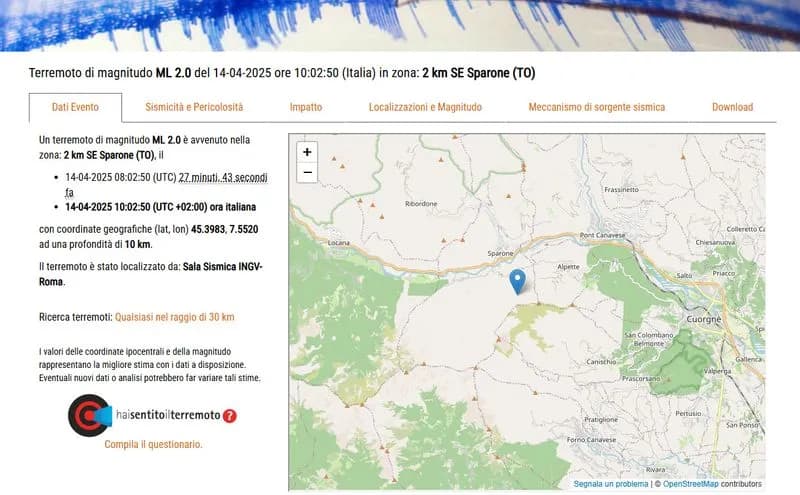Search earthquakes within 30 km radius

pos(175,317)
